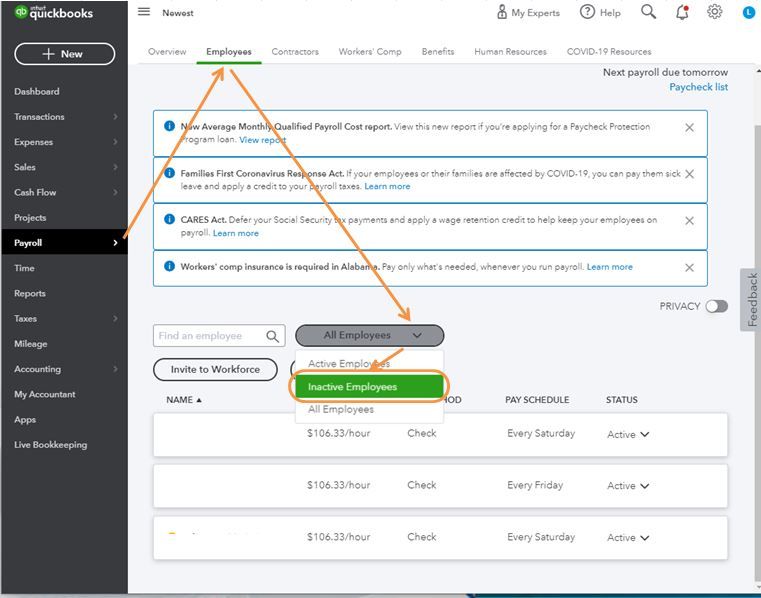Expand the Accounting sidebar submenu

(x=115, y=369)
